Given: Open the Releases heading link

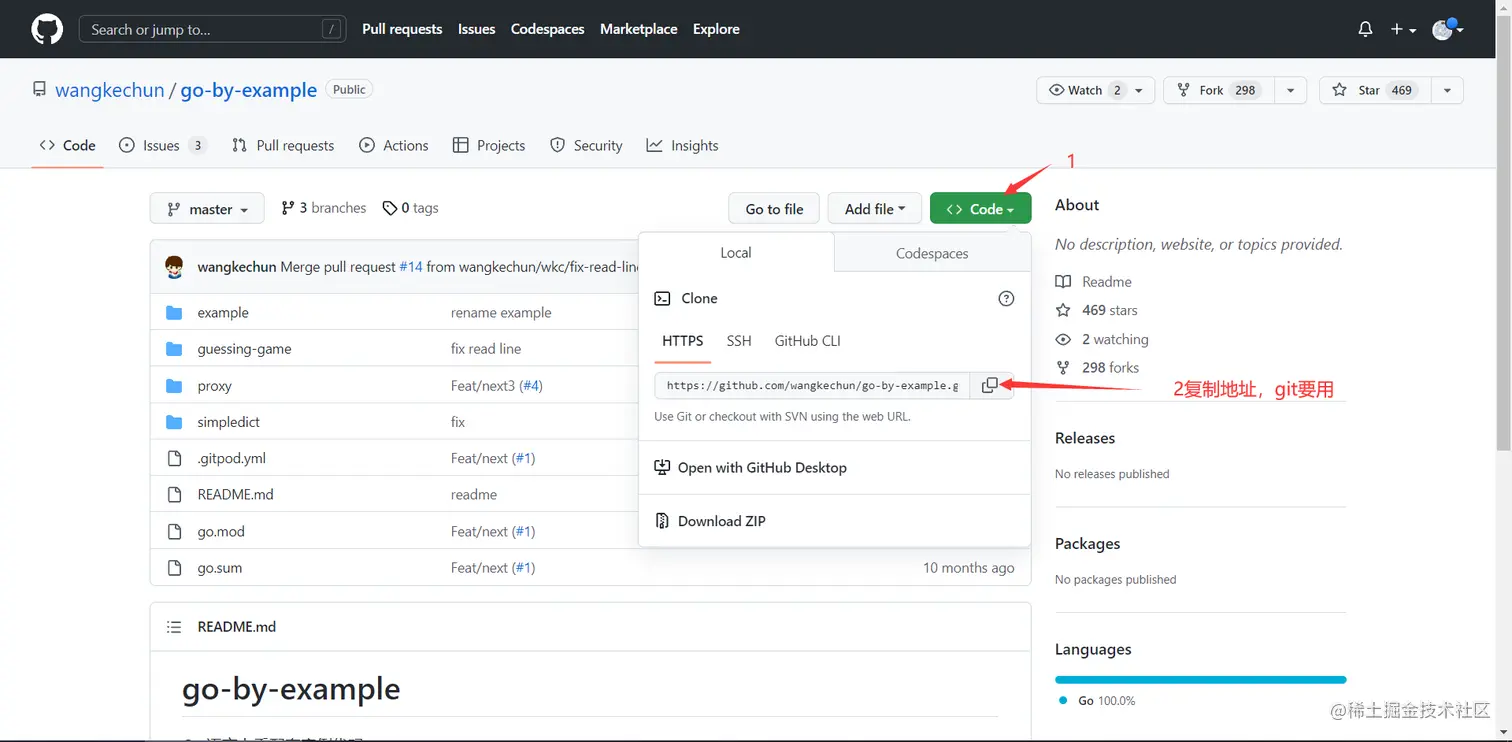Looking at the screenshot, I should tap(1085, 438).
